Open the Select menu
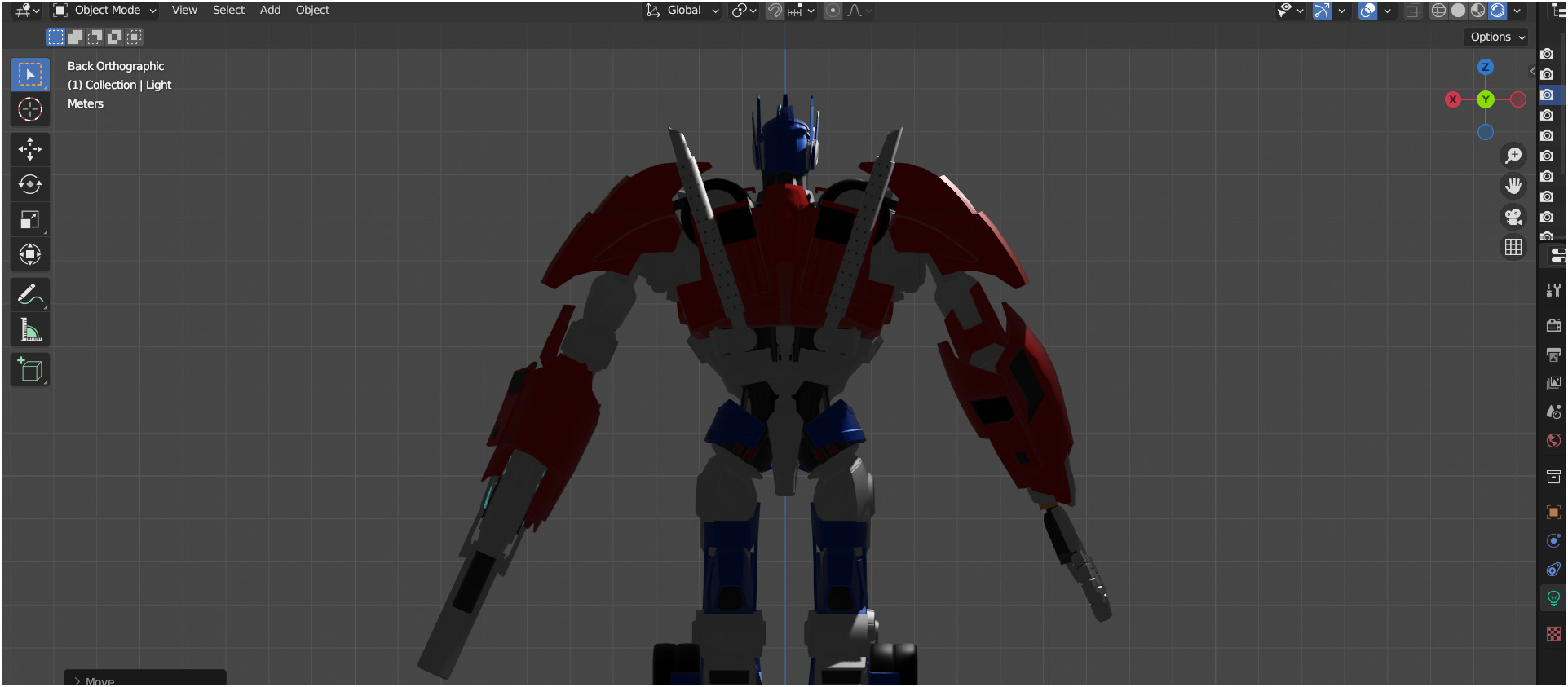 [228, 11]
